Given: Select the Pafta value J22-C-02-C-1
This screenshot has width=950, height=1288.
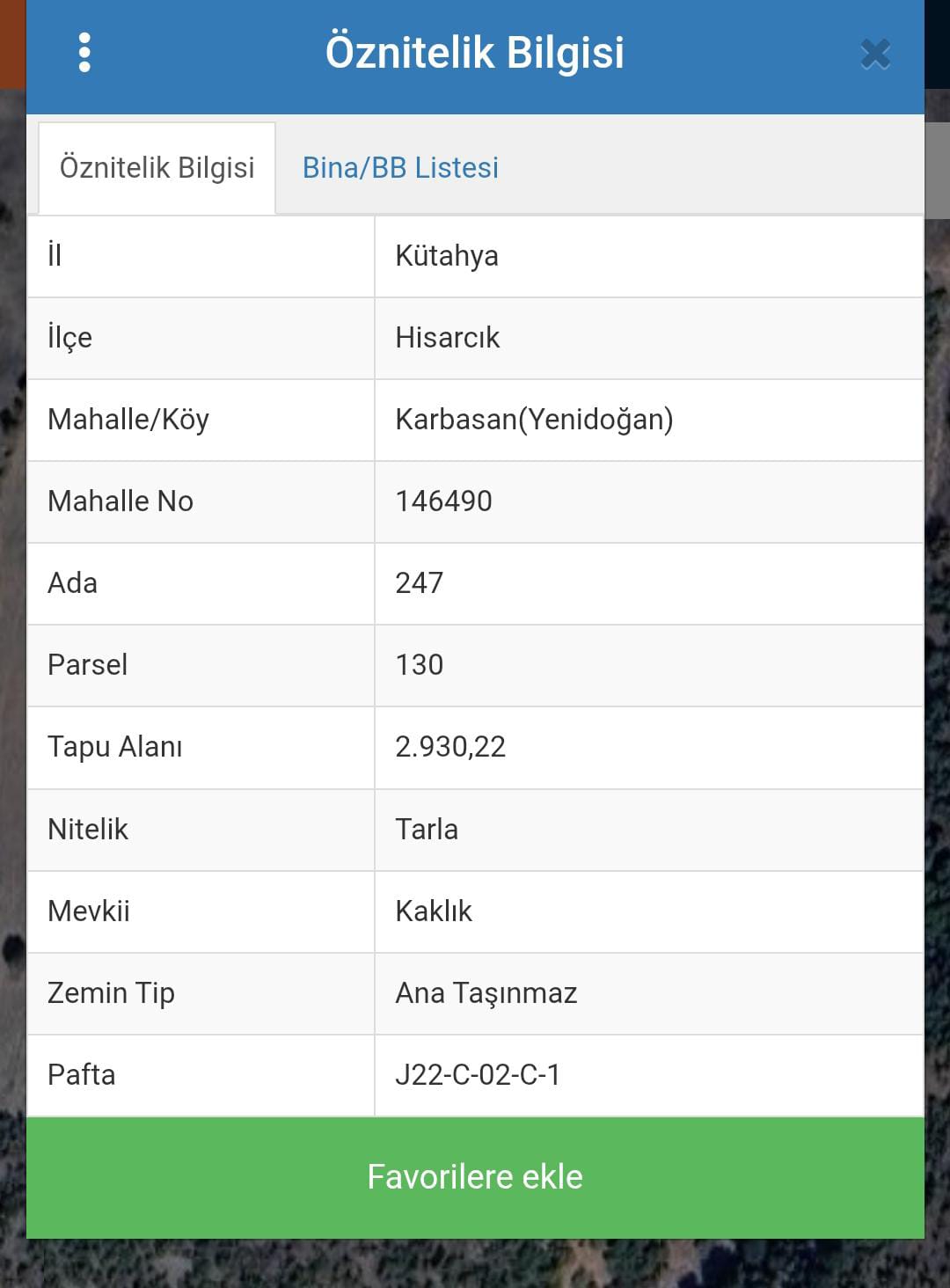Looking at the screenshot, I should 478,1075.
